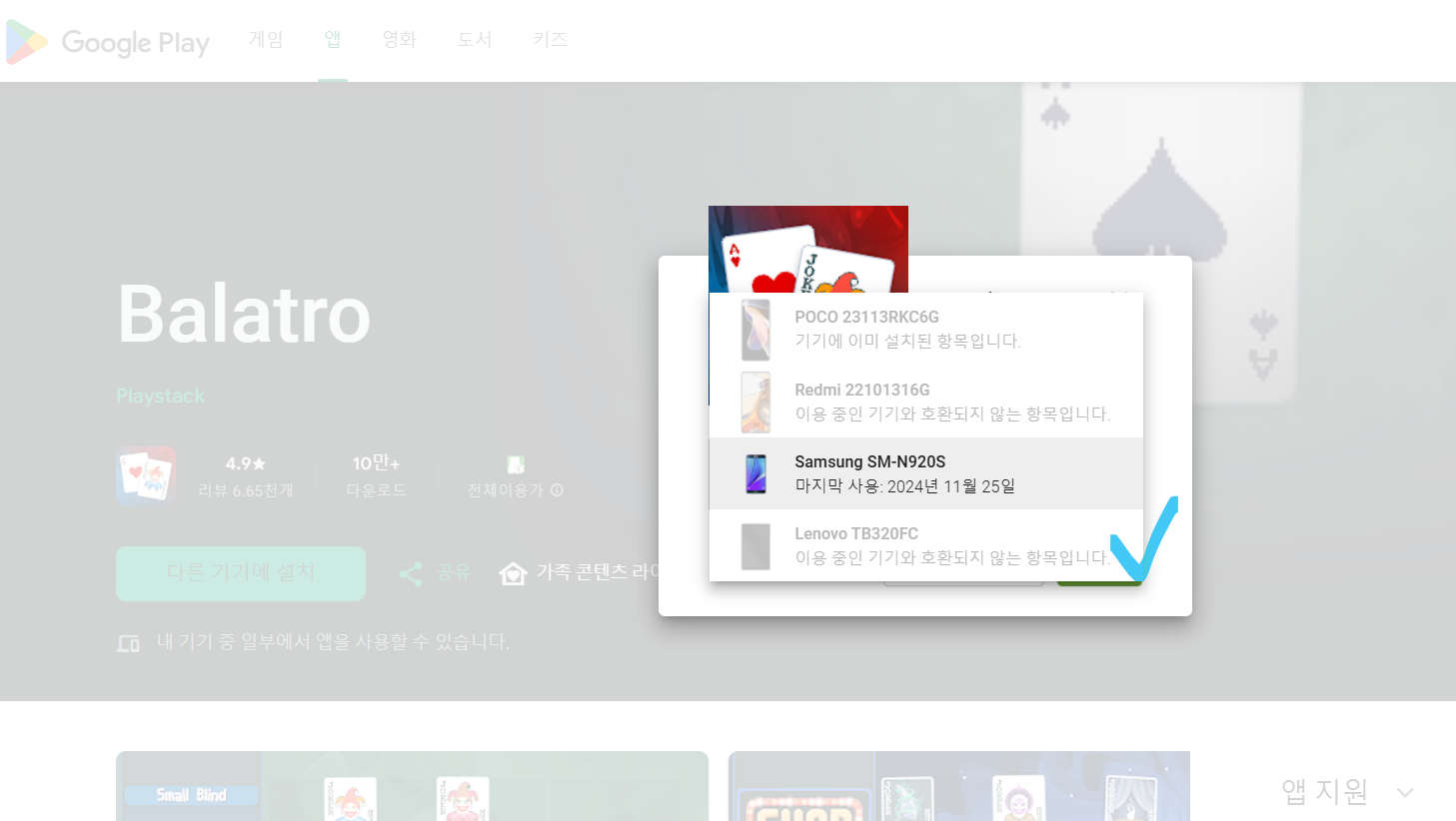Viewport: 1456px width, 821px height.
Task: Click the 전체이용가 info icon
Action: (558, 489)
